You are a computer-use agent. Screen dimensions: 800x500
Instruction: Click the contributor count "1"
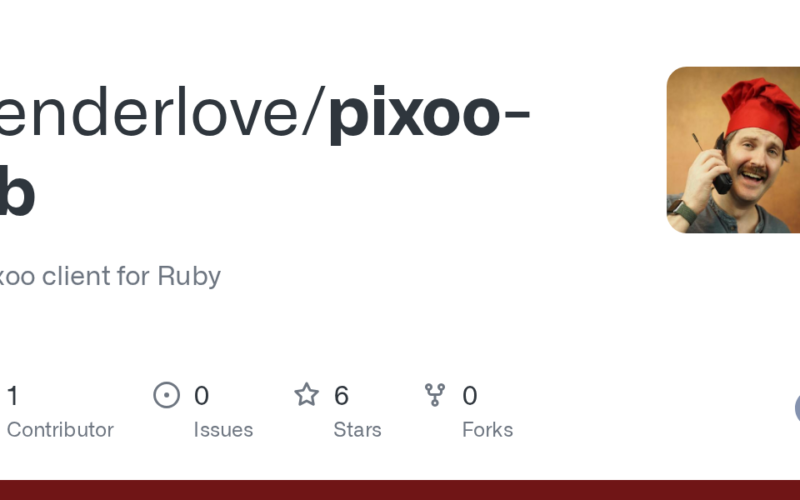(12, 396)
